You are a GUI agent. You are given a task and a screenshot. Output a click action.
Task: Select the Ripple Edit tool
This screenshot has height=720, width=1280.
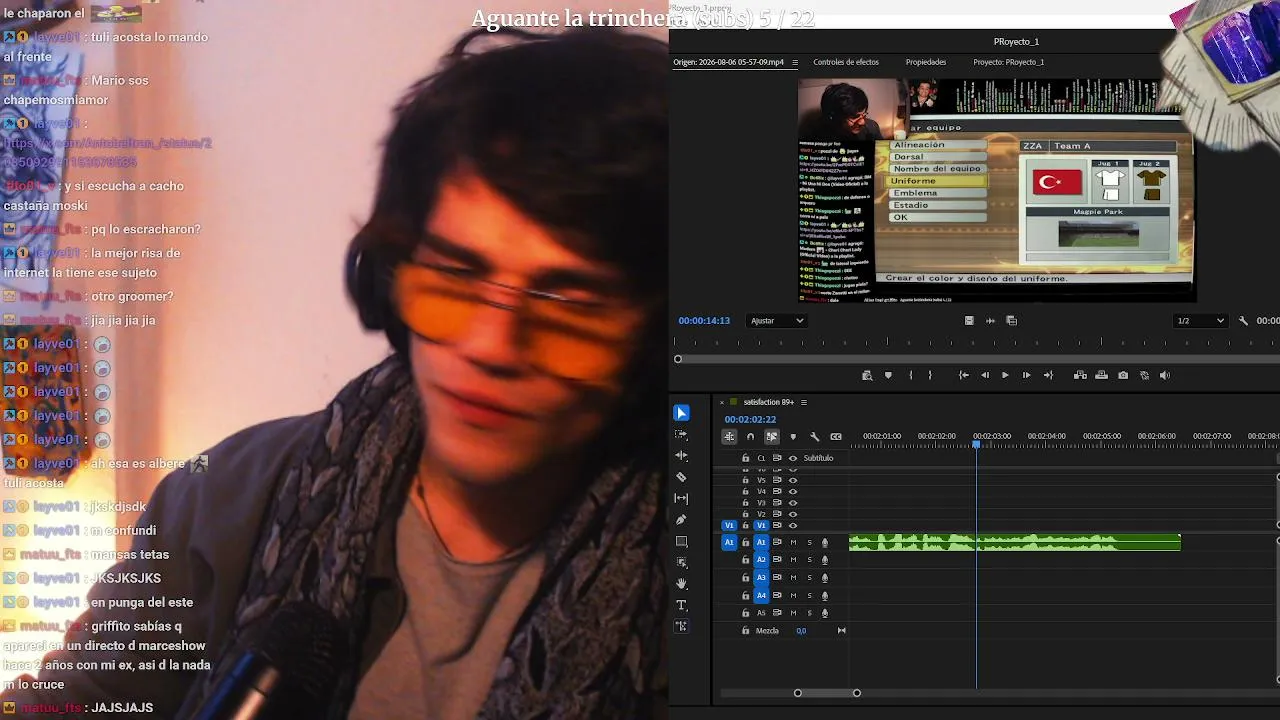(681, 456)
